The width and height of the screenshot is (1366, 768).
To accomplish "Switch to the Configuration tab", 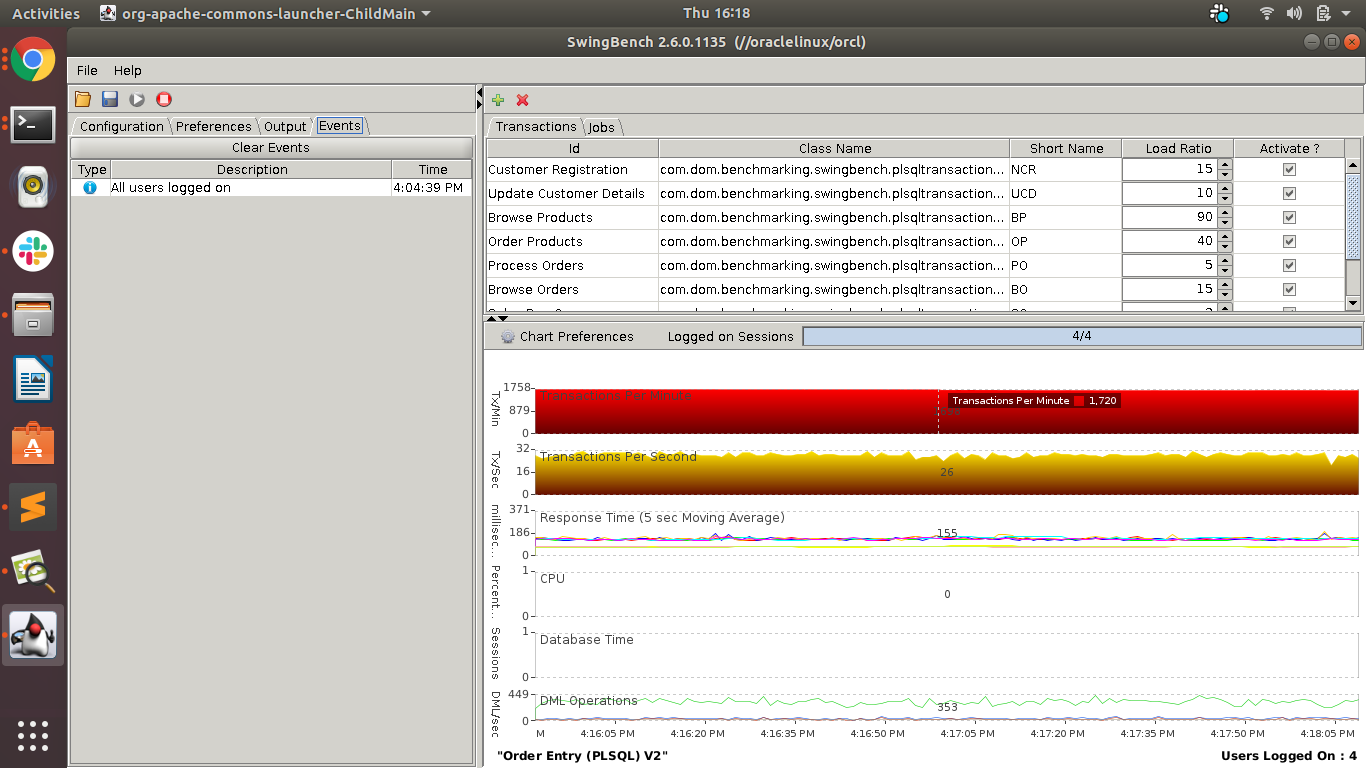I will 121,126.
